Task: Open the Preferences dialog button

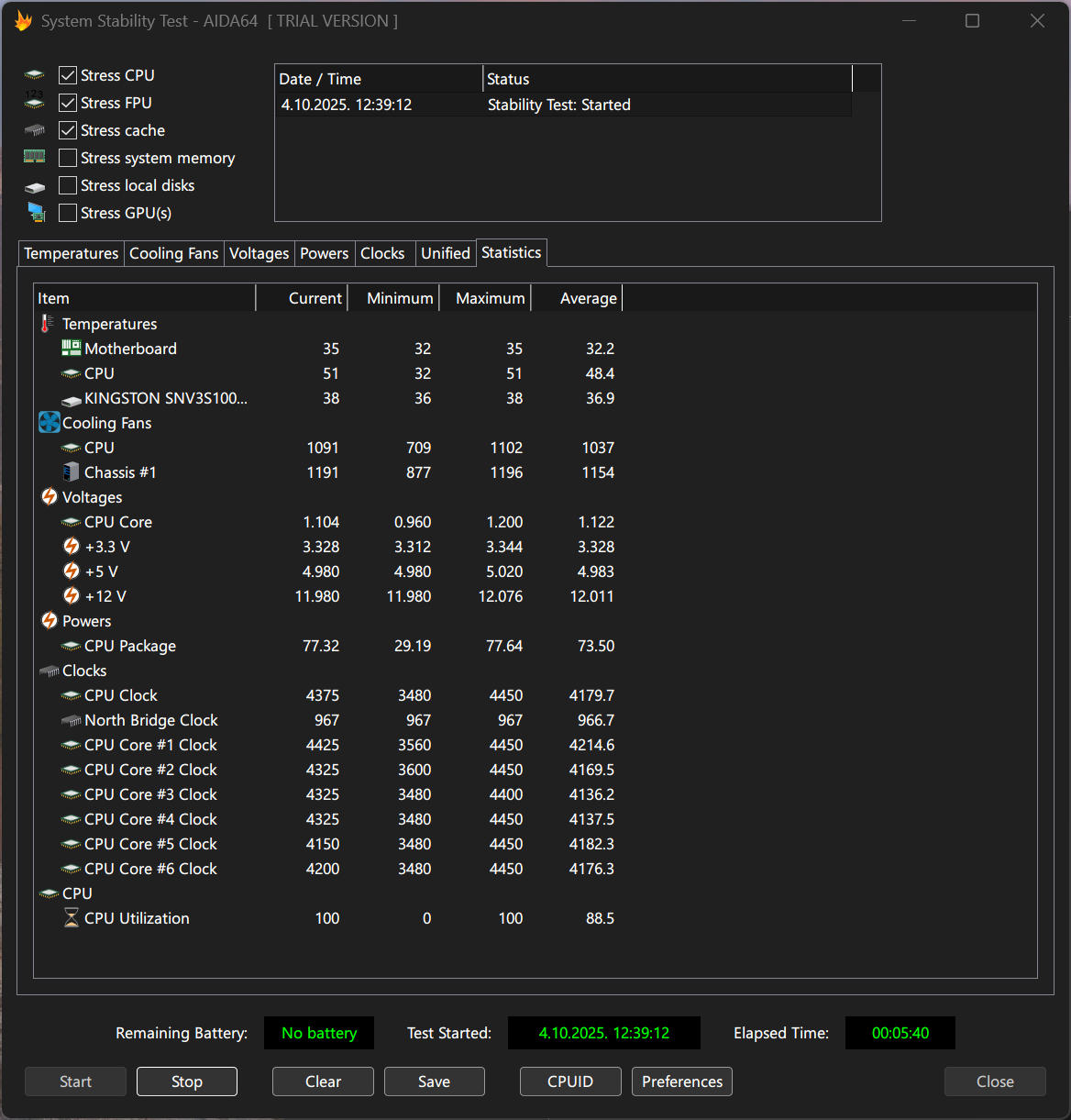Action: tap(681, 1081)
